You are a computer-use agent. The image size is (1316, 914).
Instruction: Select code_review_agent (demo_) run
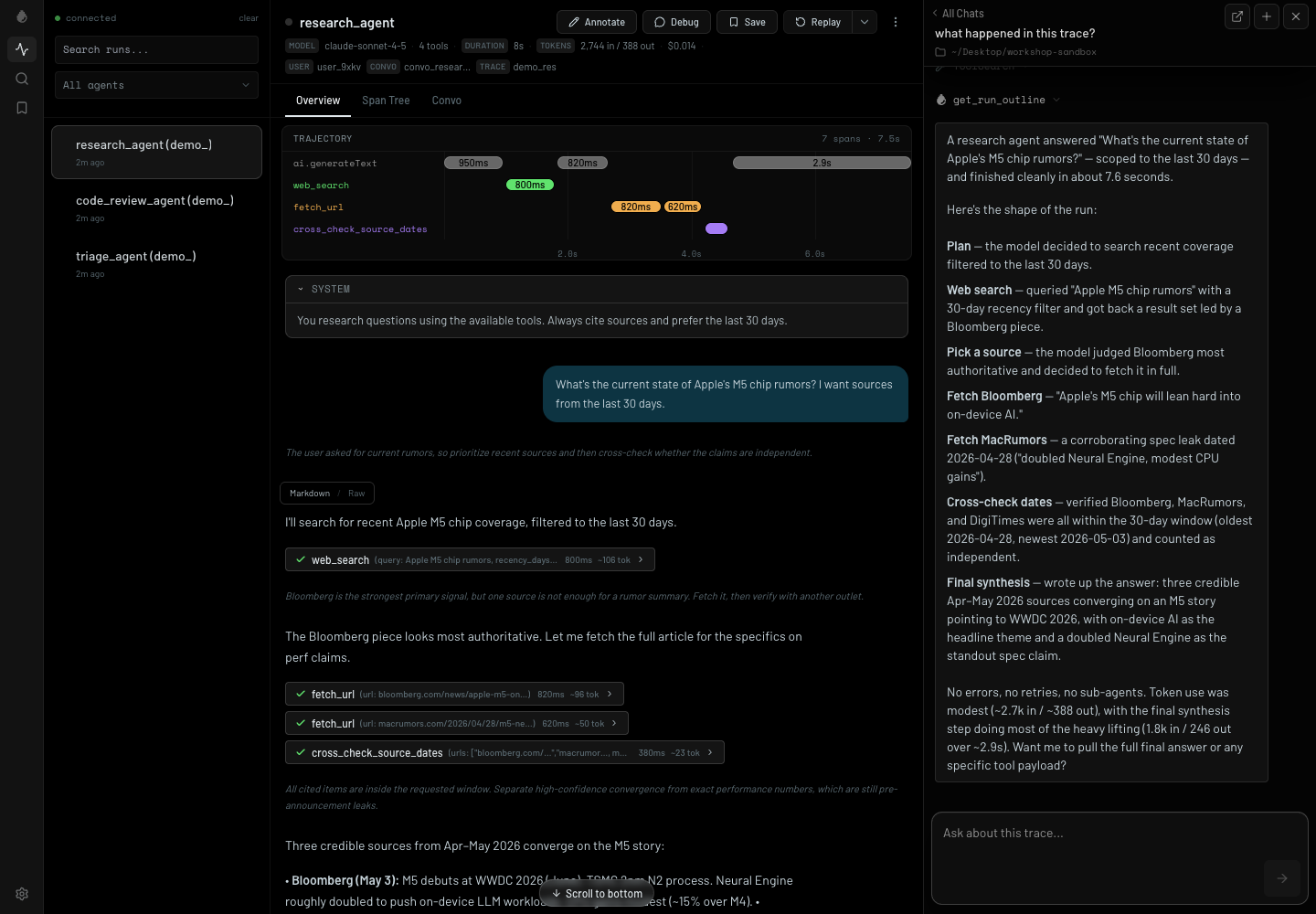[156, 208]
